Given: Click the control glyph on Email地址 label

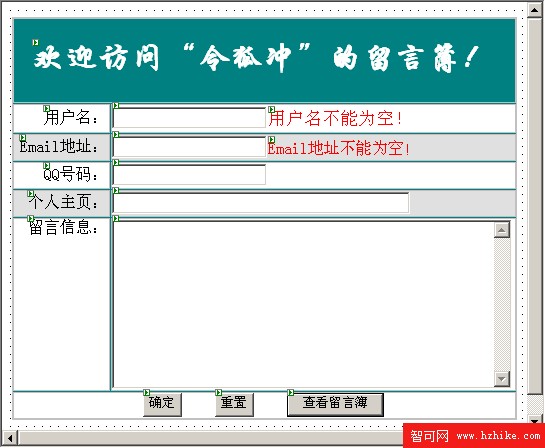Looking at the screenshot, I should coord(23,138).
